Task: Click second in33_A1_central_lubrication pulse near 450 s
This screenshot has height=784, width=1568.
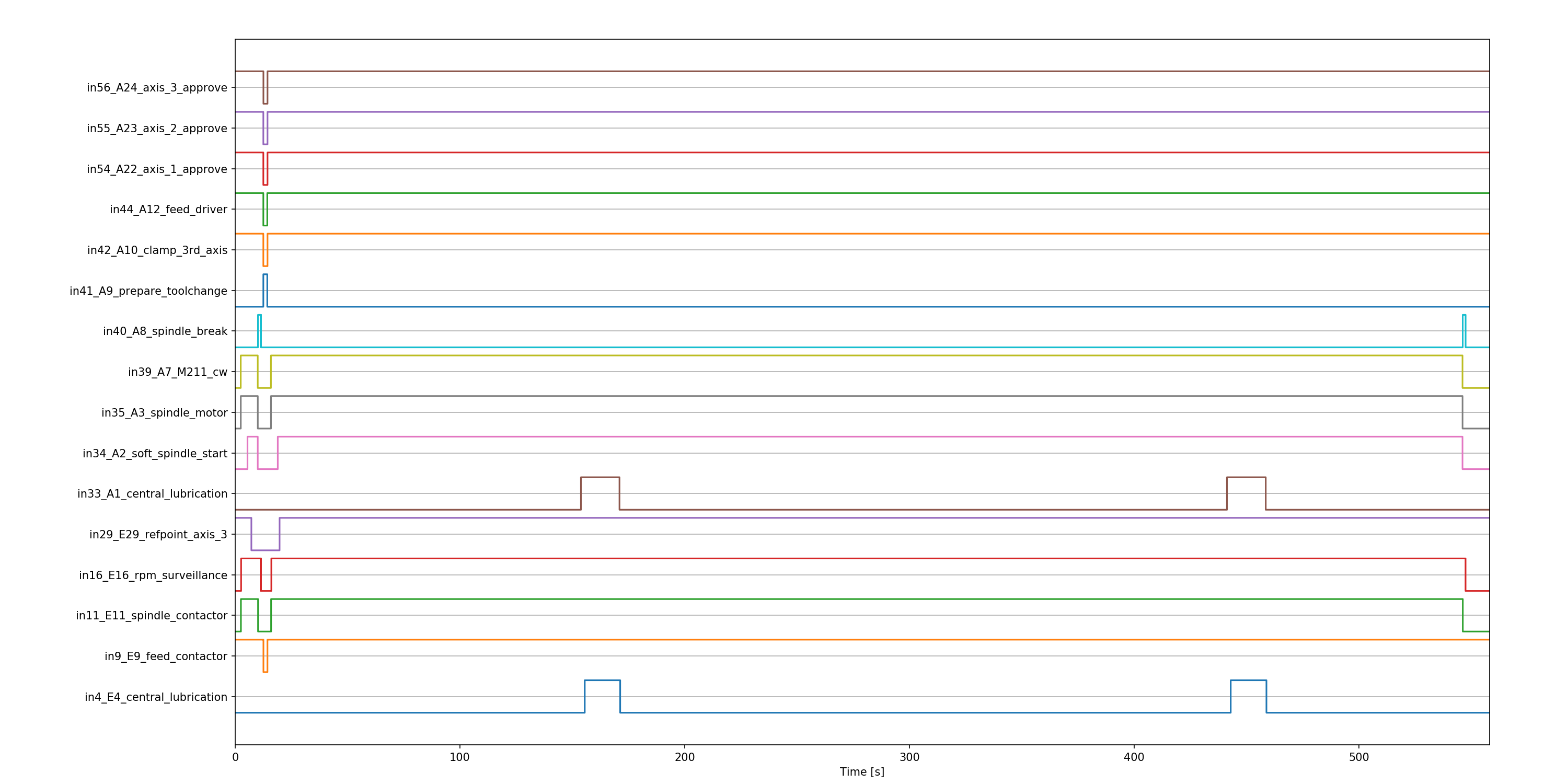Action: coord(1246,493)
